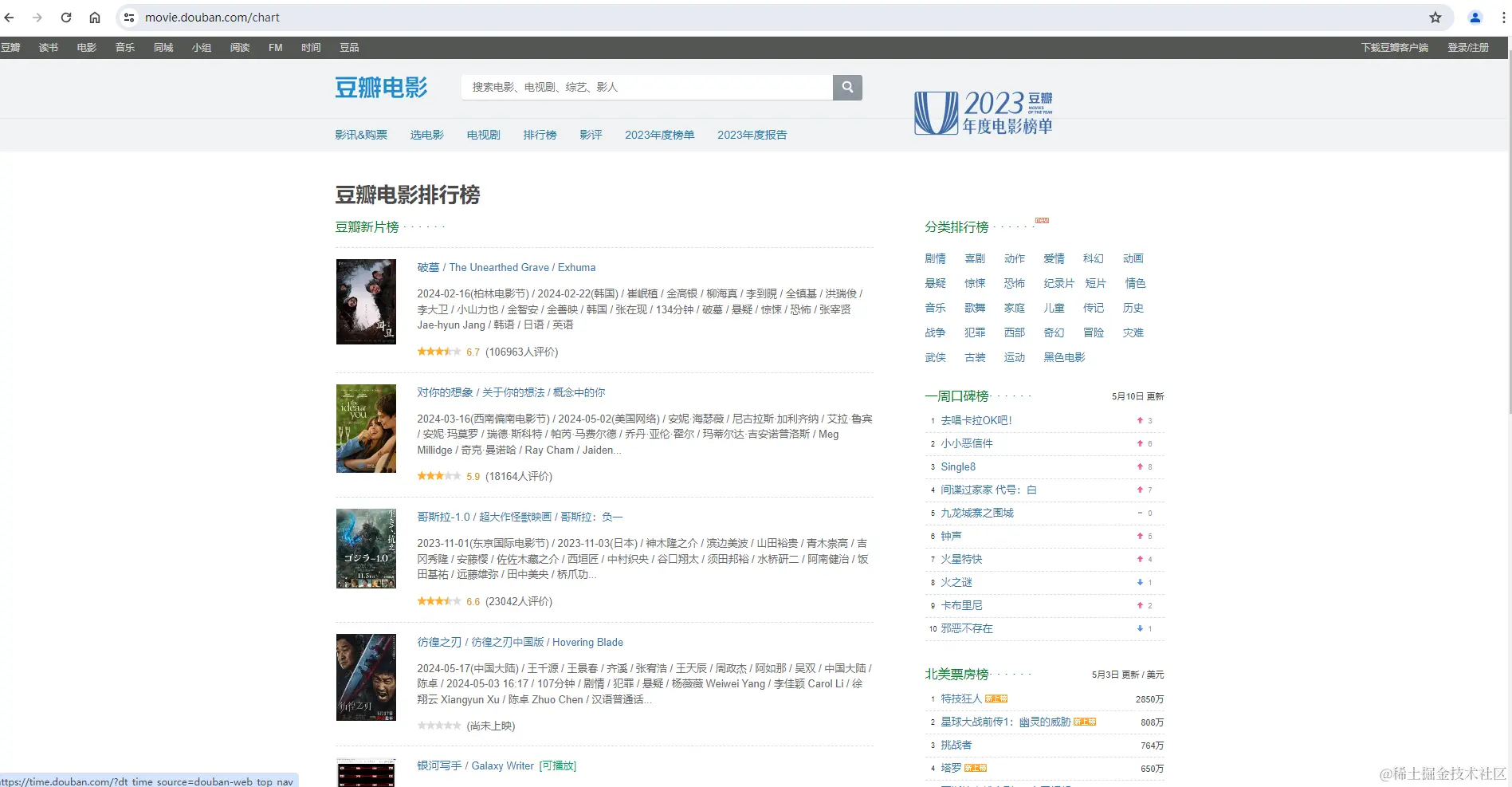Open the 2023年度报告 tab

pyautogui.click(x=752, y=135)
